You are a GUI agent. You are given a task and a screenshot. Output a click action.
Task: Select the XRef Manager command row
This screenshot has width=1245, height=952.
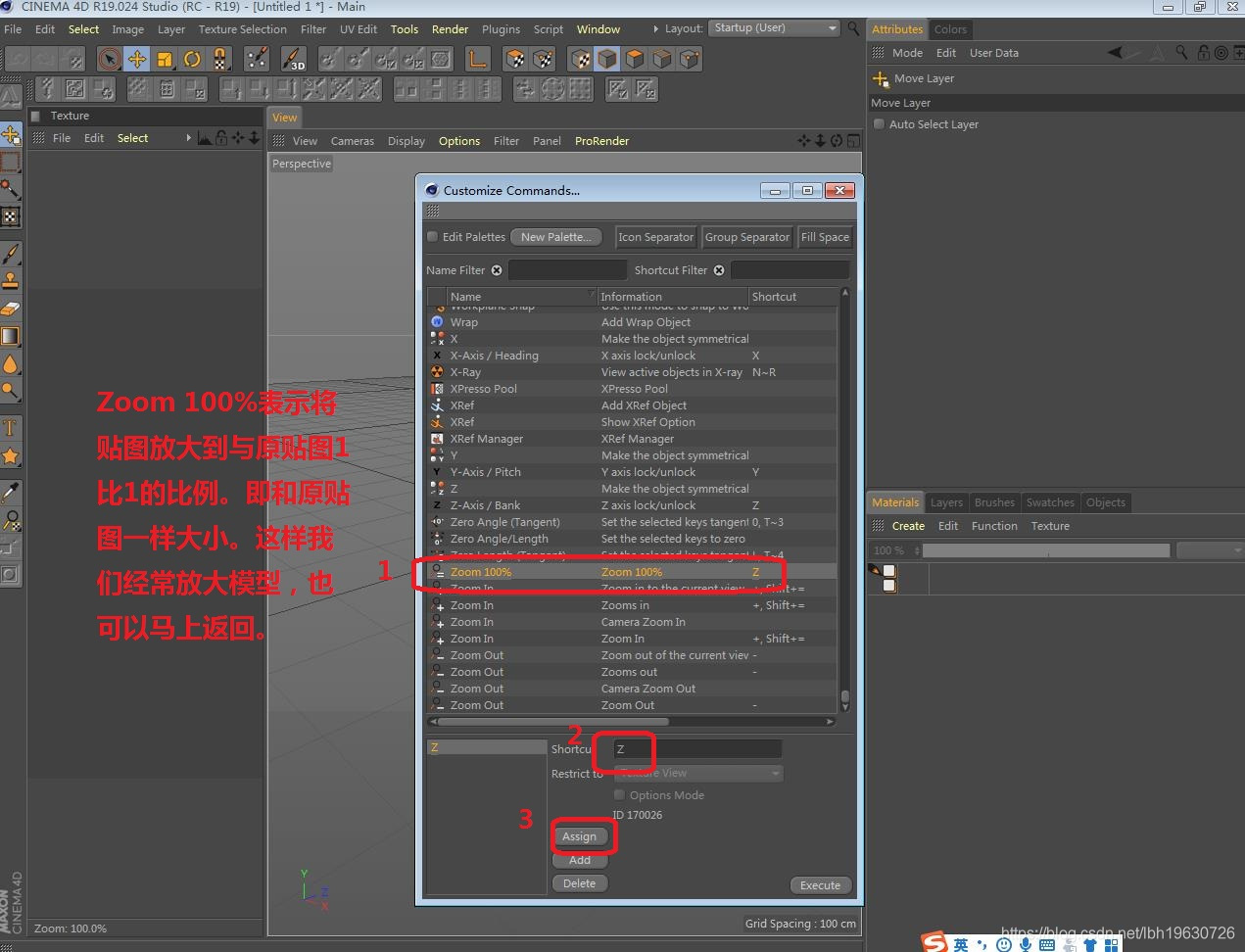pyautogui.click(x=633, y=439)
